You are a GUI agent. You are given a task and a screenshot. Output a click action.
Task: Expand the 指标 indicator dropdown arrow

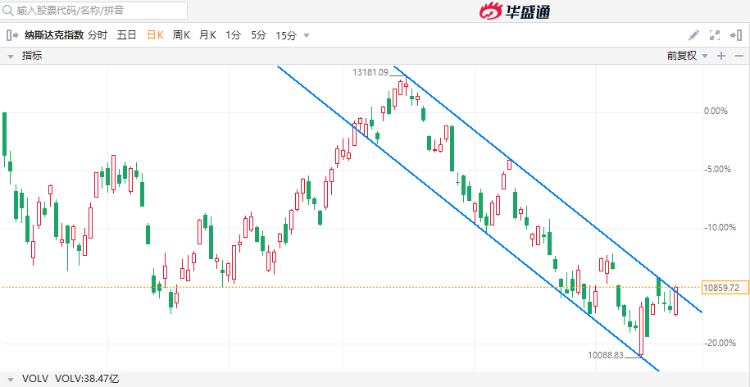click(x=10, y=56)
